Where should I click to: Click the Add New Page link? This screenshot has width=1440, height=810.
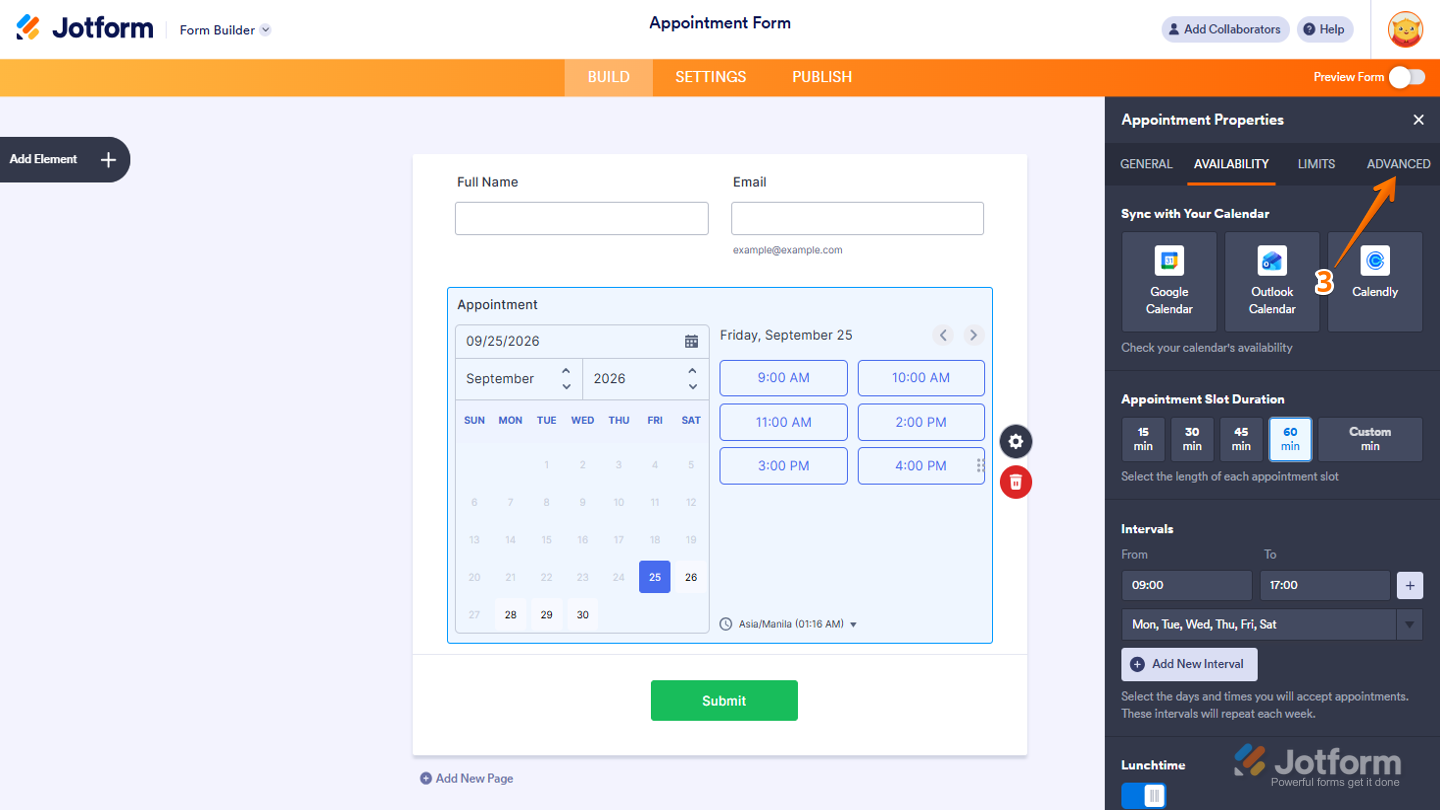pos(466,778)
